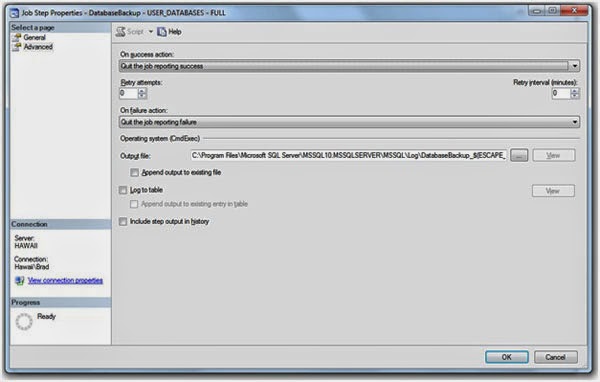Close the Job Step Properties window
Screen dimensions: 600x382
[574, 10]
